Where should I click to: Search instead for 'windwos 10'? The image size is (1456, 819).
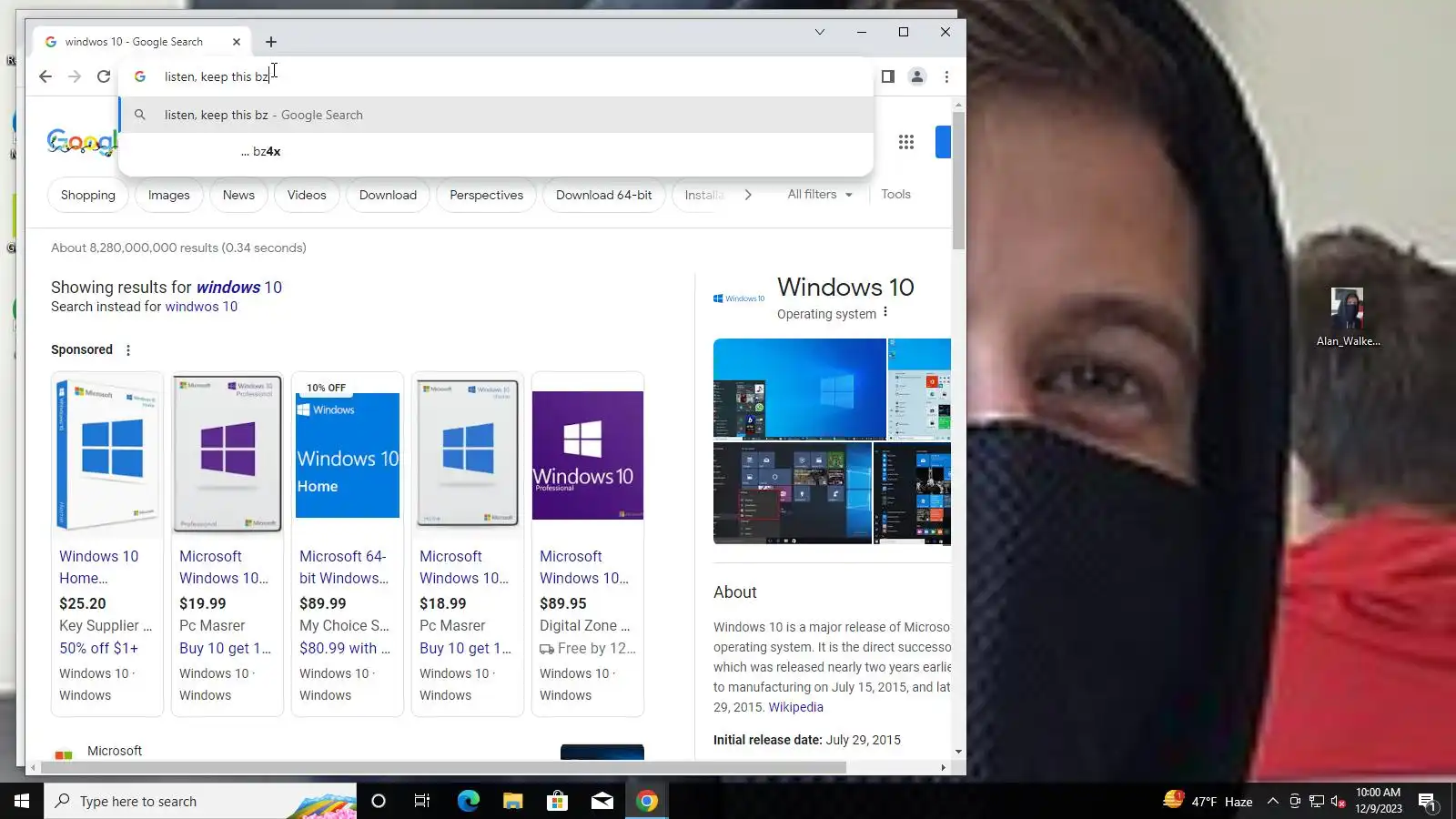(x=201, y=307)
